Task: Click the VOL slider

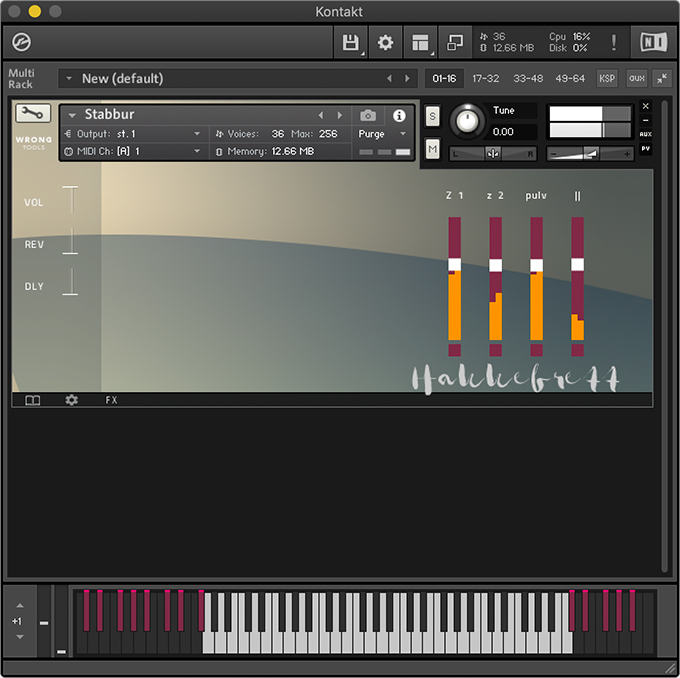Action: point(70,200)
